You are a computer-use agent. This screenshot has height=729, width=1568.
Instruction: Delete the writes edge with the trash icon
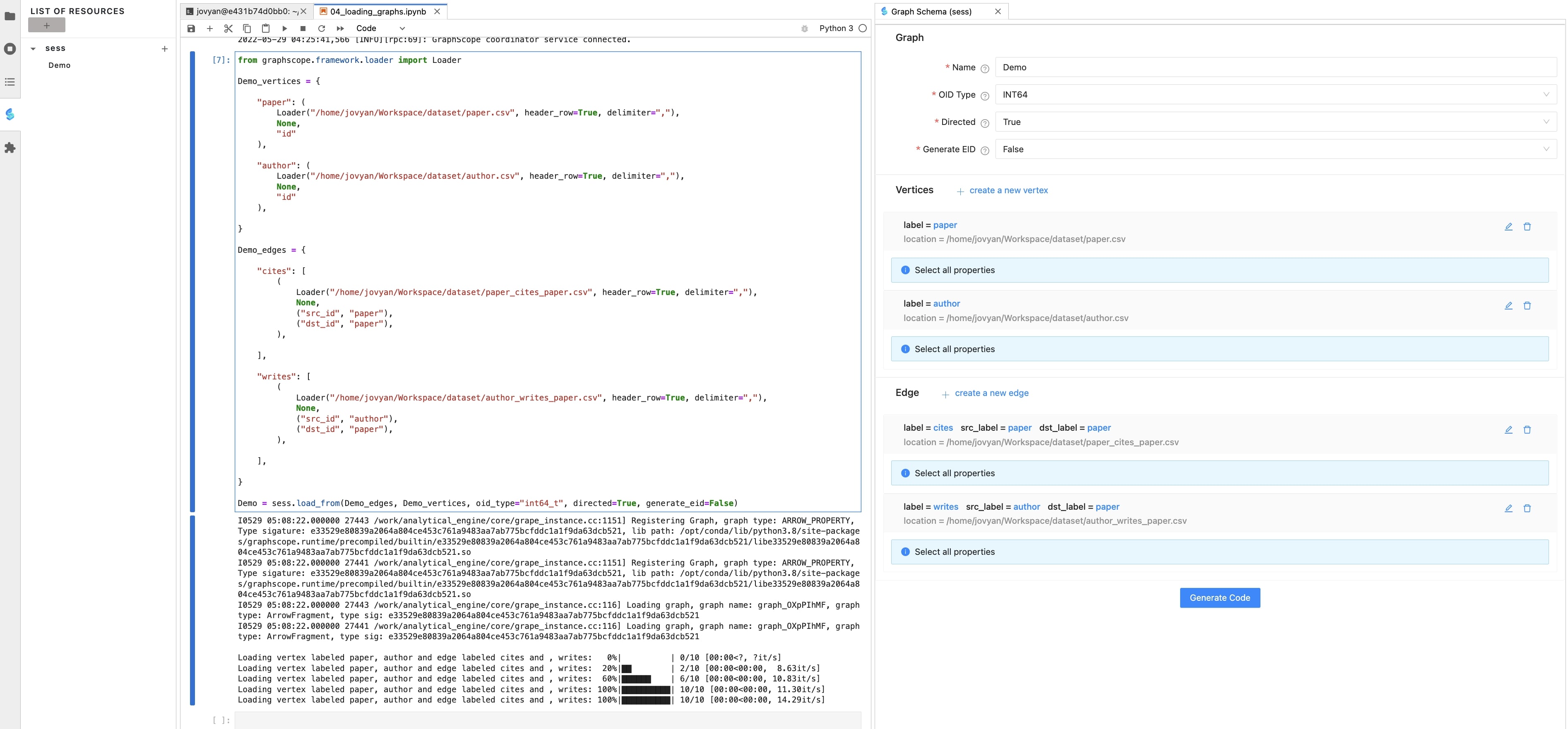point(1527,508)
